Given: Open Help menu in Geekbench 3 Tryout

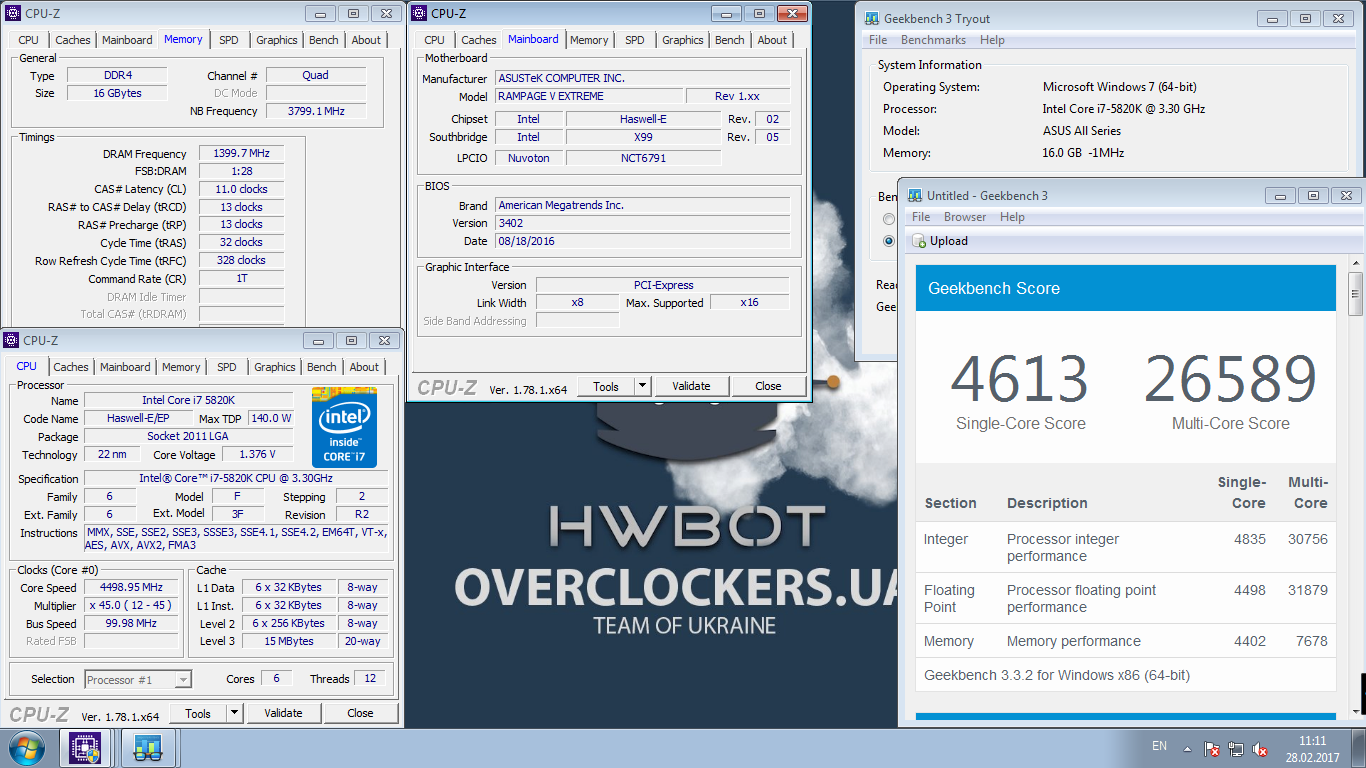Looking at the screenshot, I should click(992, 40).
